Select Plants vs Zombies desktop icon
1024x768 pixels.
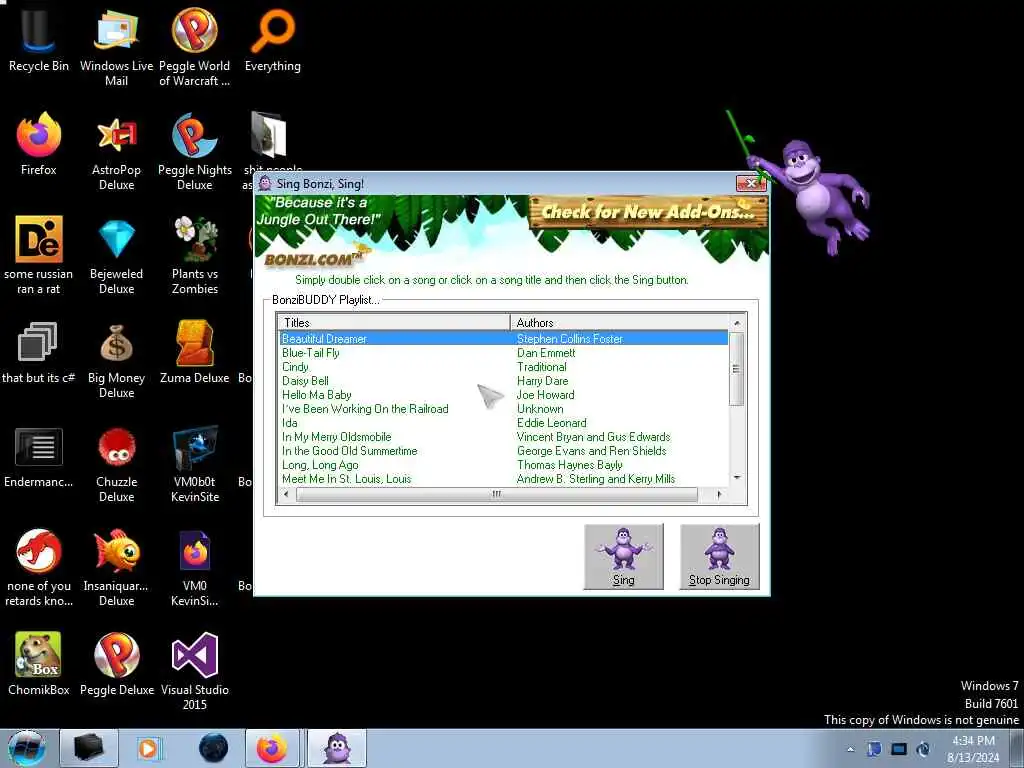195,255
